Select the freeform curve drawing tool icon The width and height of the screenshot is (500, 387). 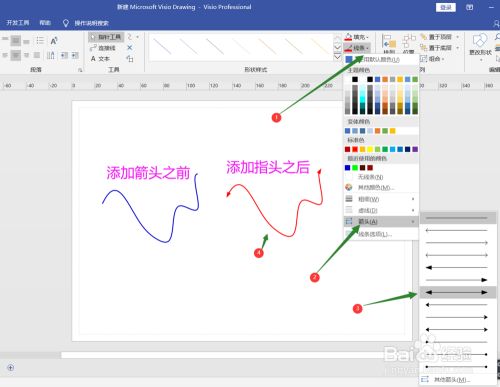click(130, 37)
